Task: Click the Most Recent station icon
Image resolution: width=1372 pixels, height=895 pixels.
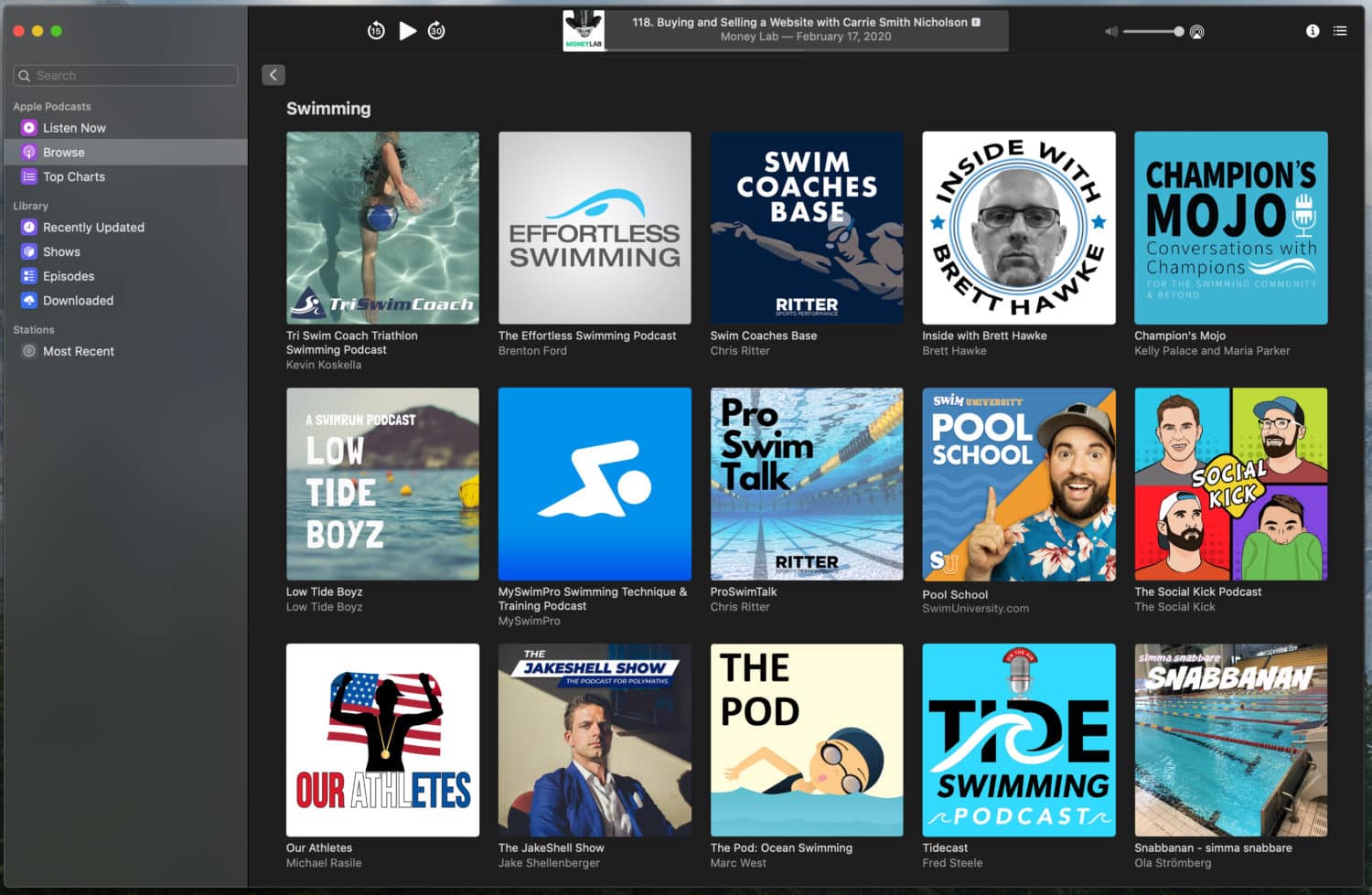Action: (x=29, y=351)
